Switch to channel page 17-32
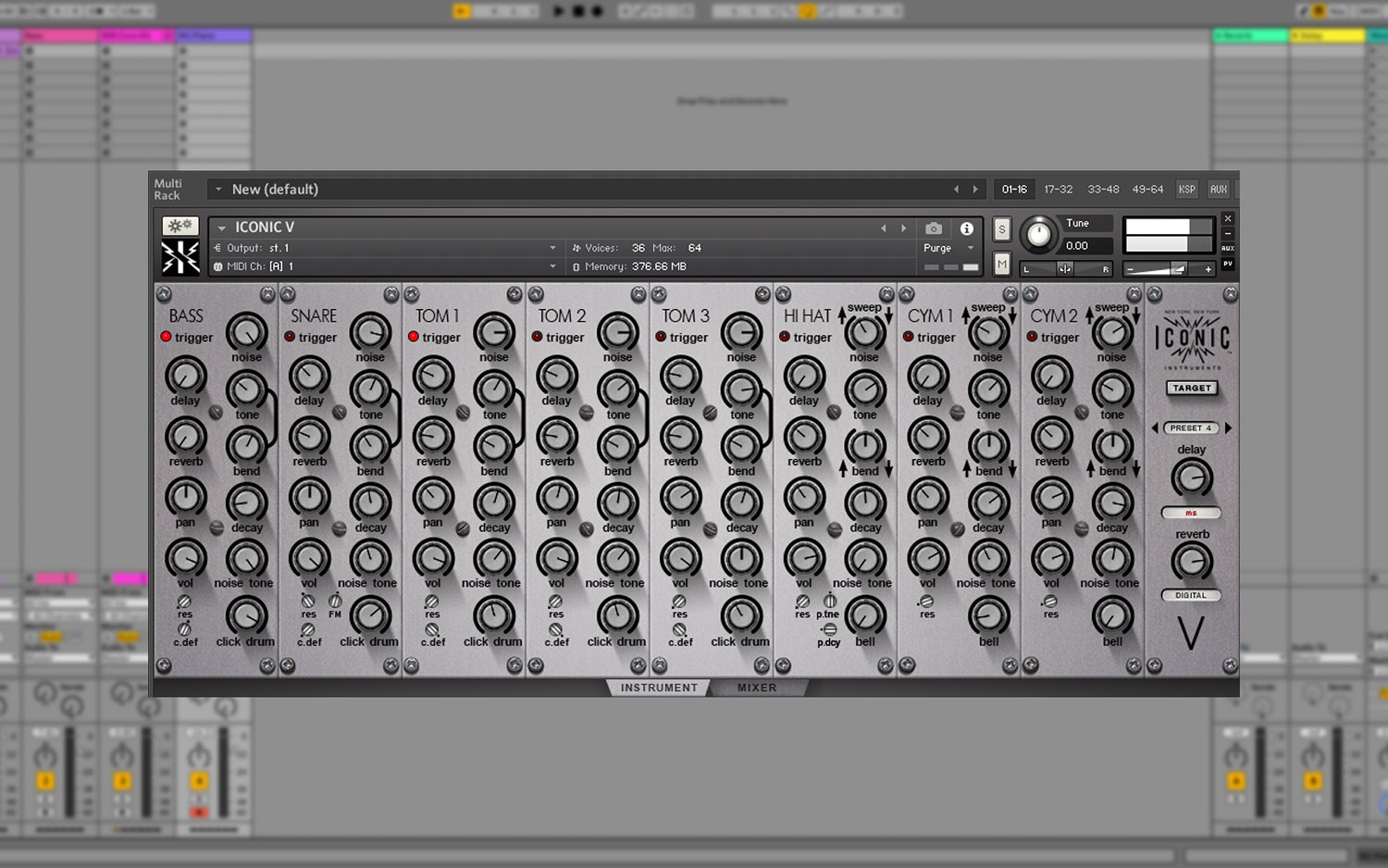The width and height of the screenshot is (1388, 868). pos(1059,189)
